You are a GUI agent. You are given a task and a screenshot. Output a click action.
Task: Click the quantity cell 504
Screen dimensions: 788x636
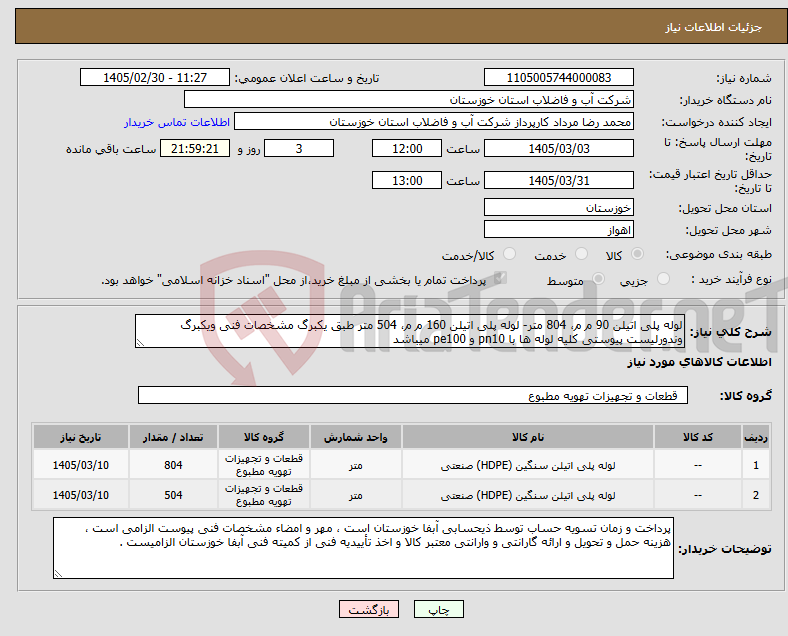pyautogui.click(x=173, y=495)
